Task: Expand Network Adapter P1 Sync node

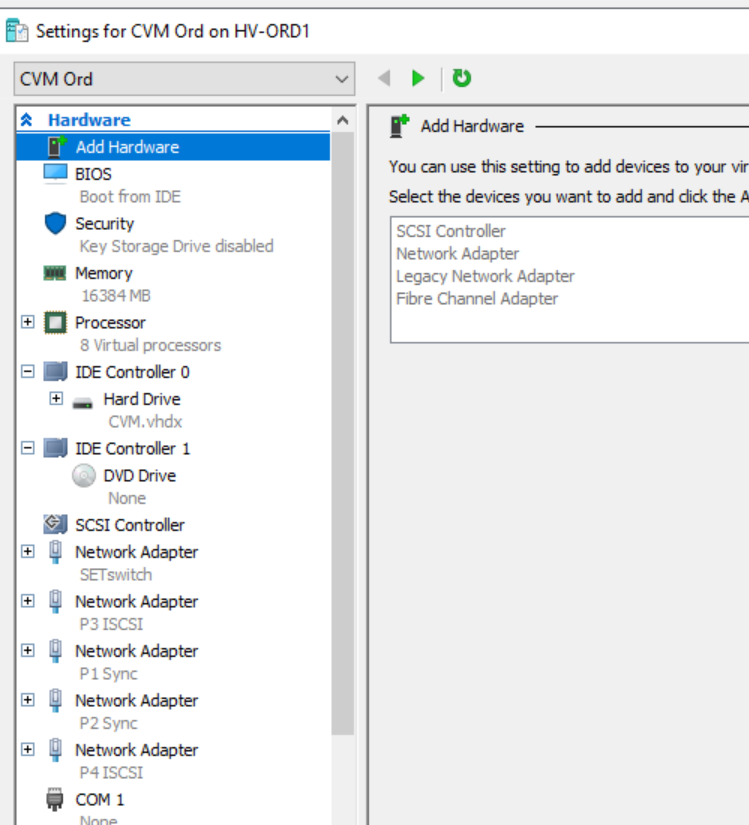Action: (28, 650)
